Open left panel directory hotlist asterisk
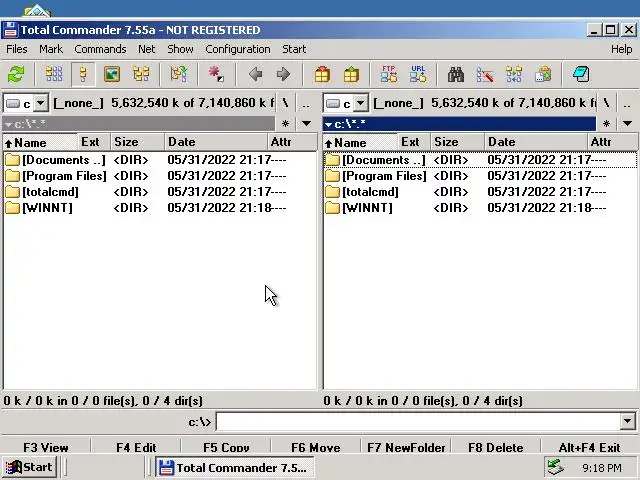 click(x=286, y=124)
